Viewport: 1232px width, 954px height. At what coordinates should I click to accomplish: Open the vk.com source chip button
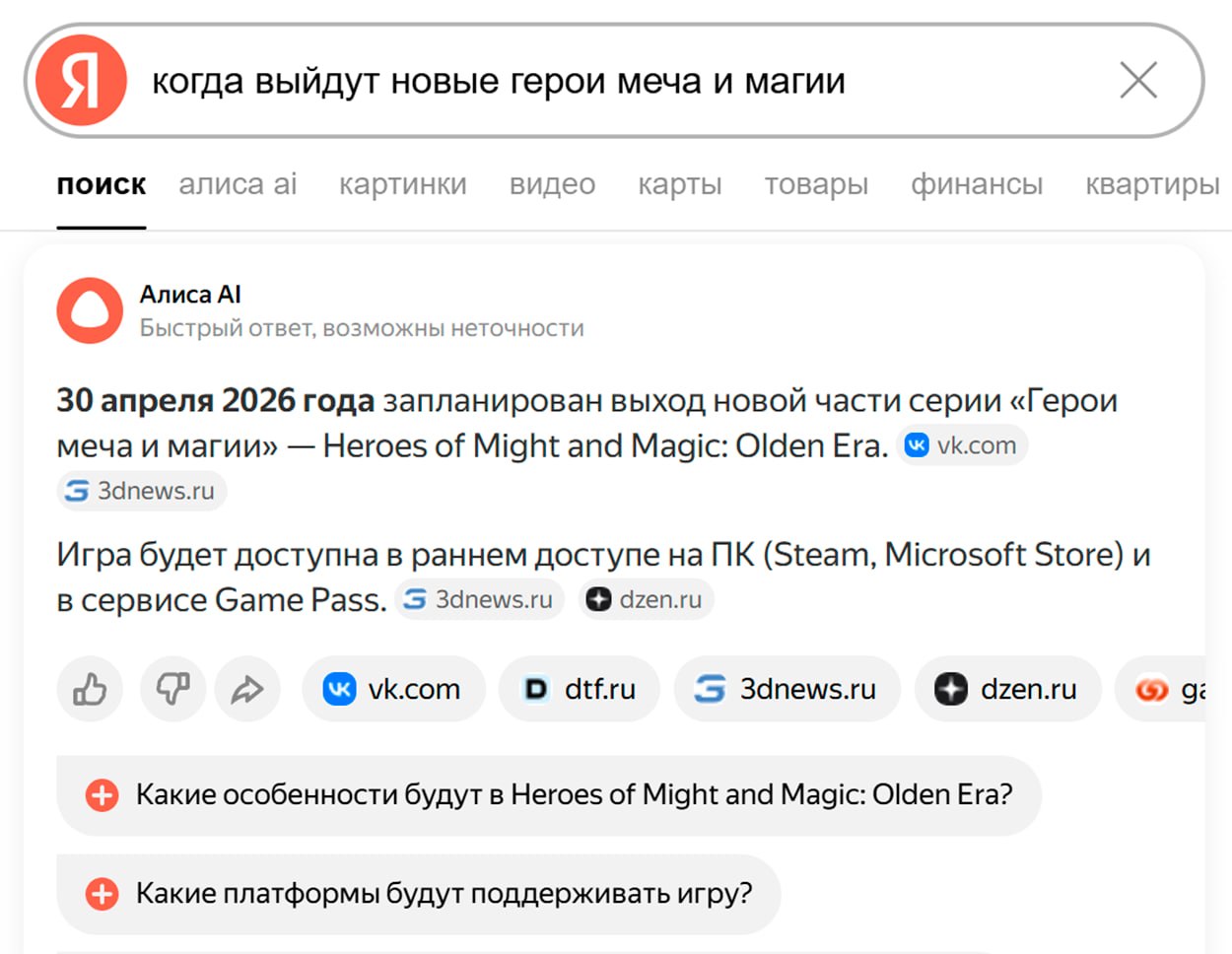[393, 689]
